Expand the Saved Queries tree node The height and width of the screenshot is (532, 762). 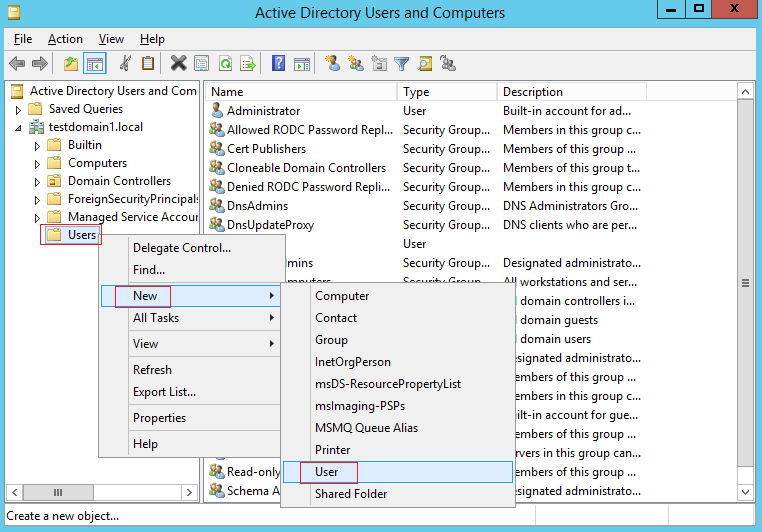tap(18, 109)
